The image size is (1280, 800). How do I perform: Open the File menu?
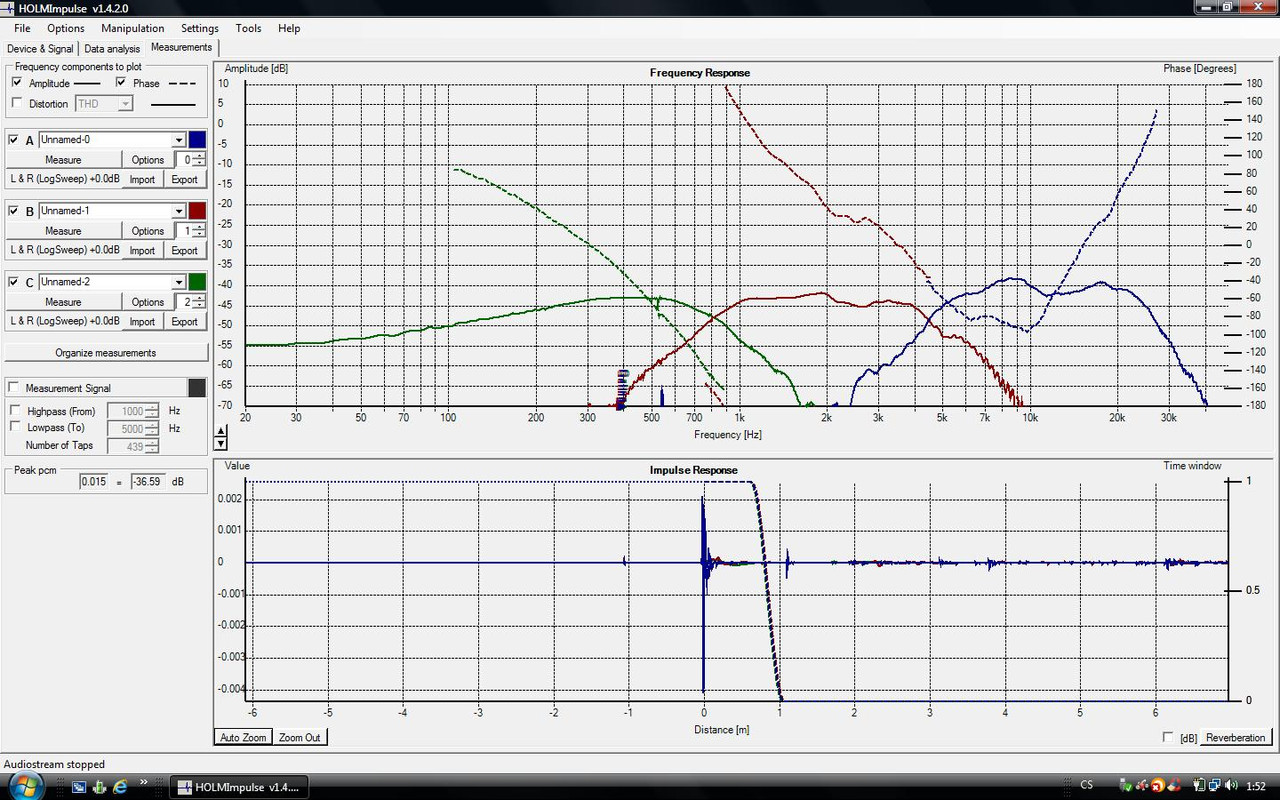point(22,28)
